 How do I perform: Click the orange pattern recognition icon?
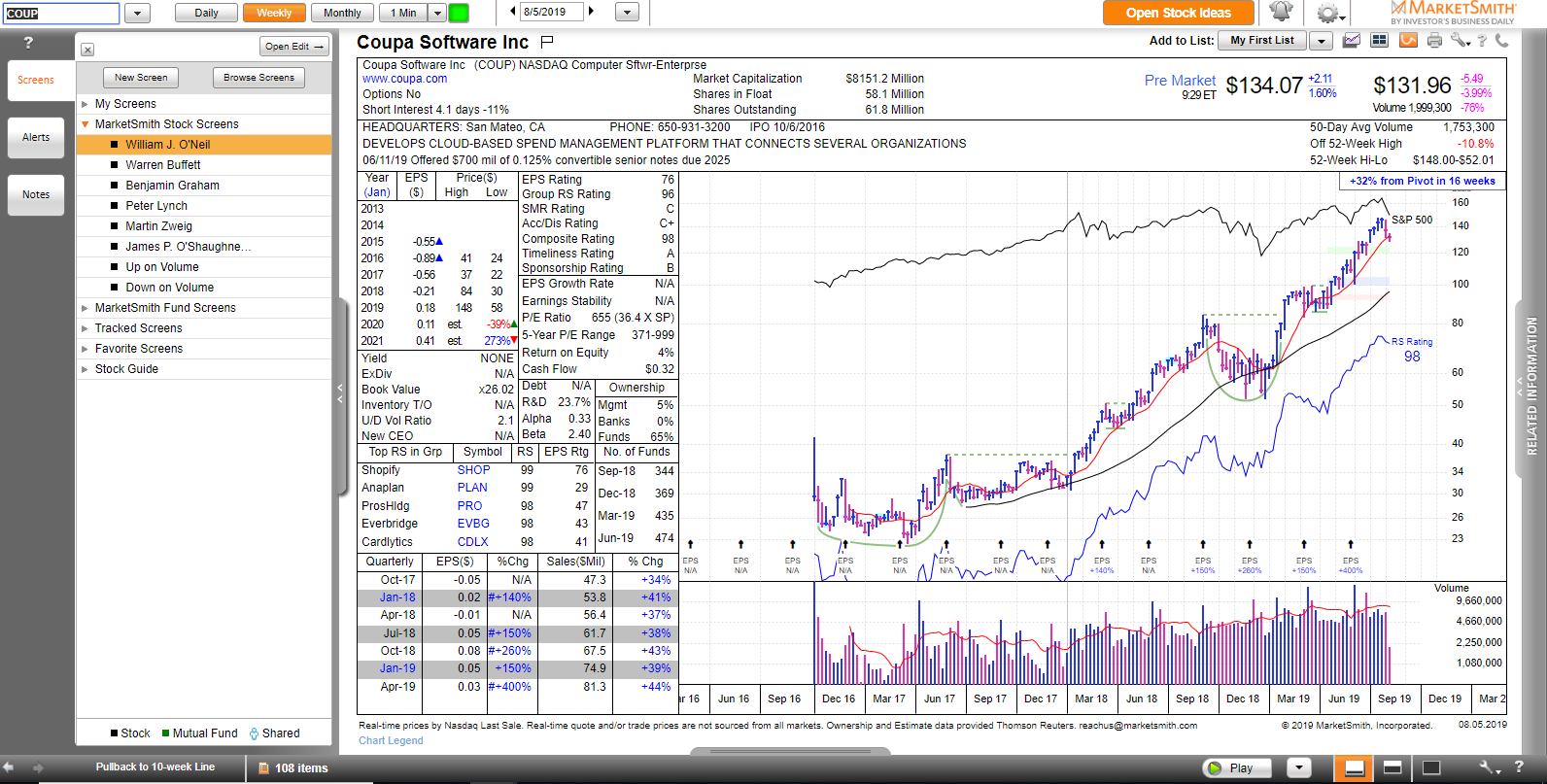1408,41
